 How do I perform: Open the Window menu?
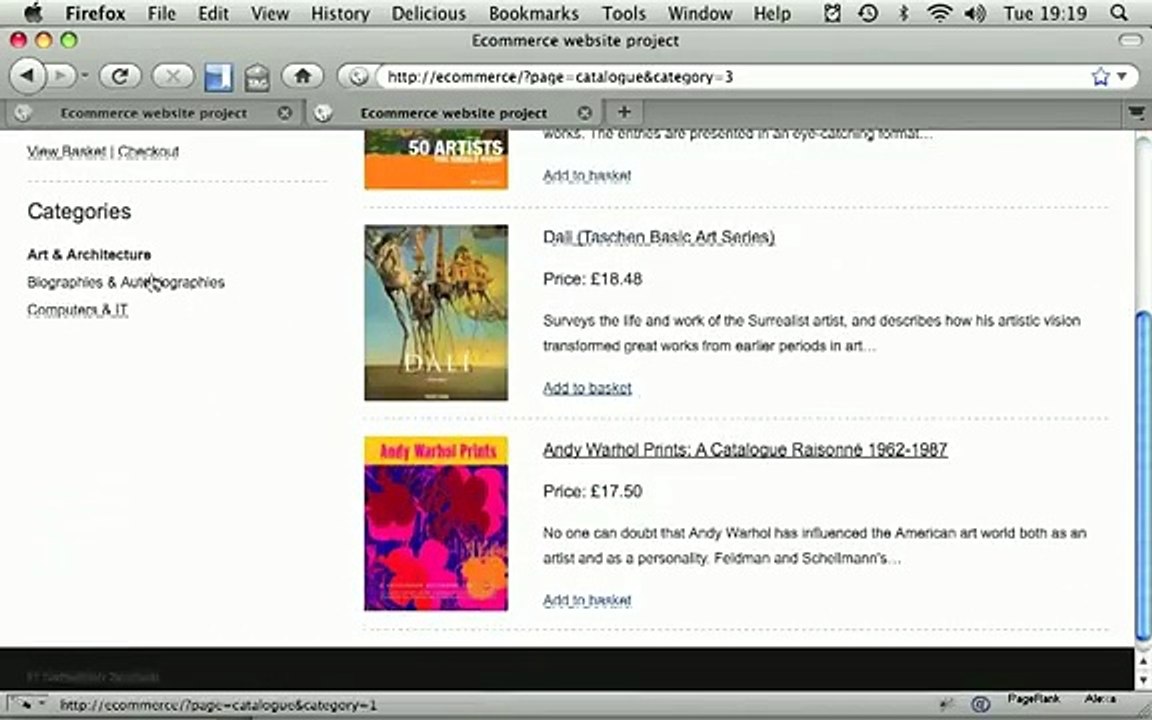699,13
